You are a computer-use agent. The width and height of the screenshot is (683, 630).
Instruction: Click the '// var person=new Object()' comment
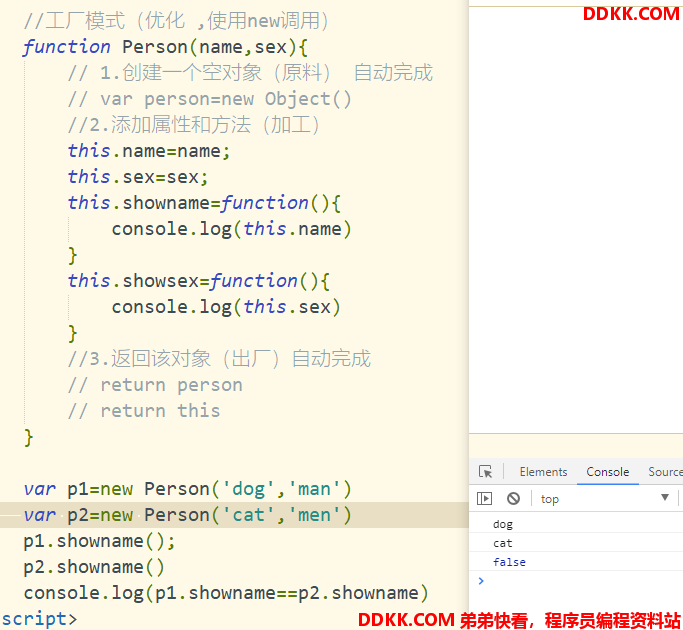pyautogui.click(x=210, y=99)
